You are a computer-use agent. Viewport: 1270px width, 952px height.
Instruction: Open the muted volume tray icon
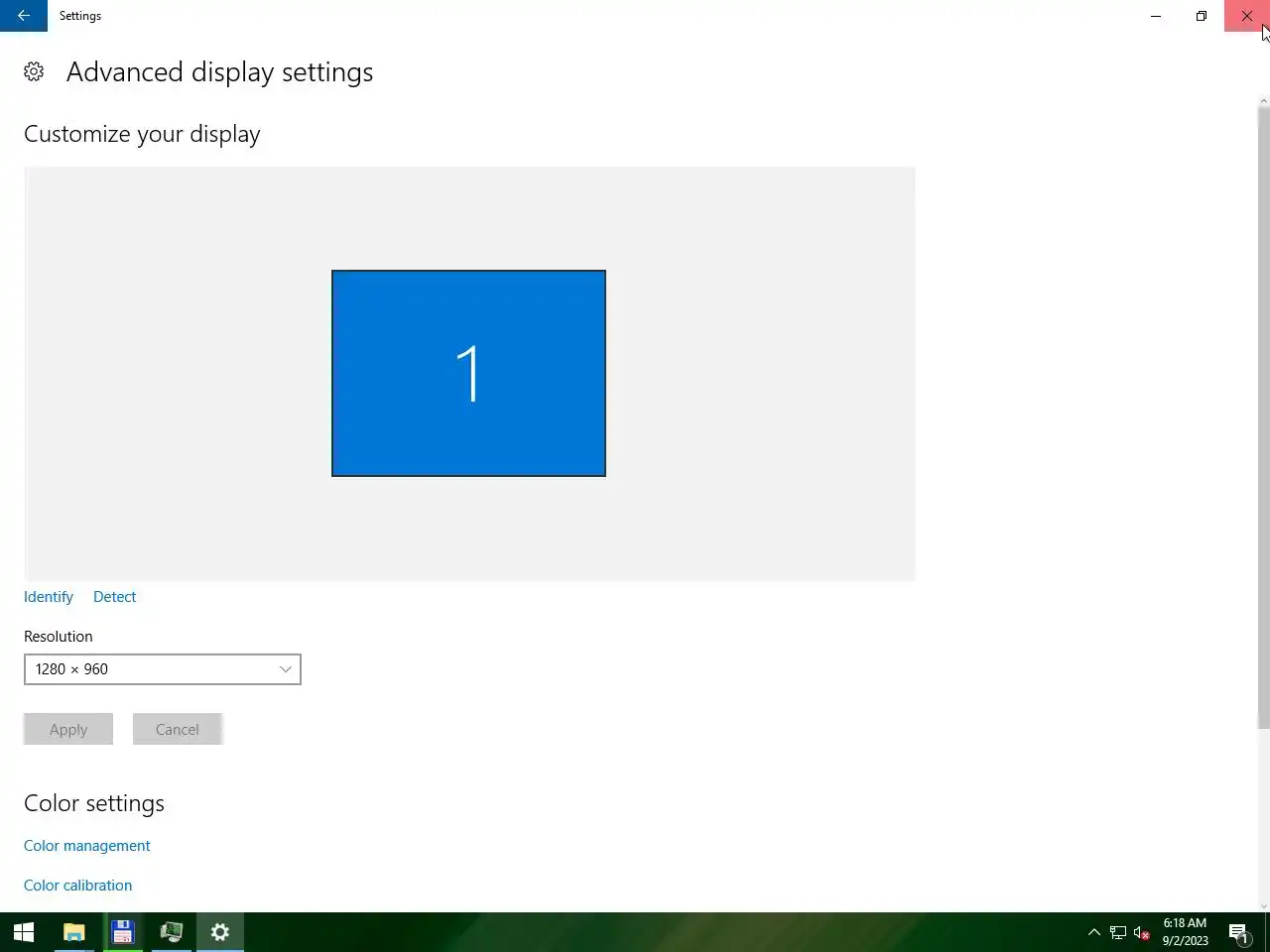click(x=1142, y=932)
